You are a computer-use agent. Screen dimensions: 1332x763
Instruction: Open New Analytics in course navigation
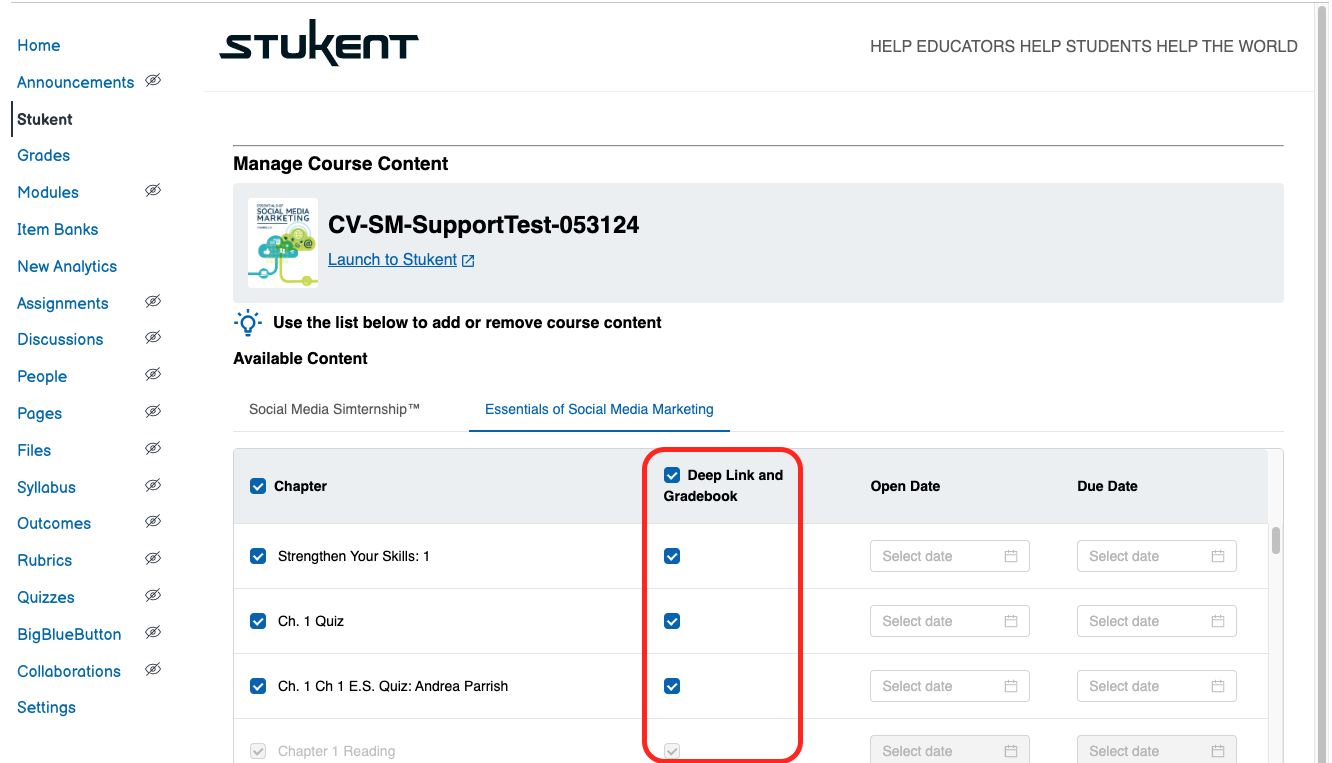(67, 266)
